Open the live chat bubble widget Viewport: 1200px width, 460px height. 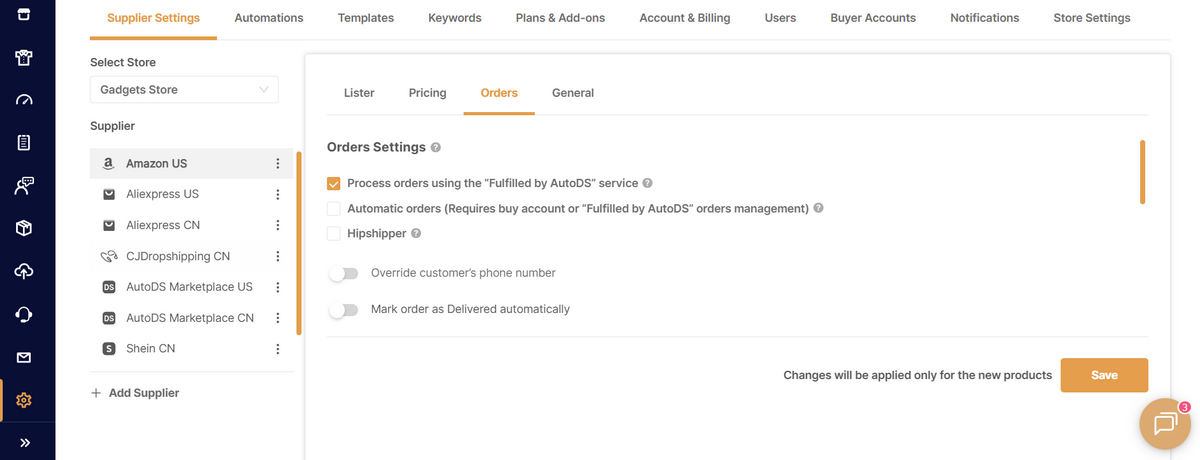point(1164,424)
